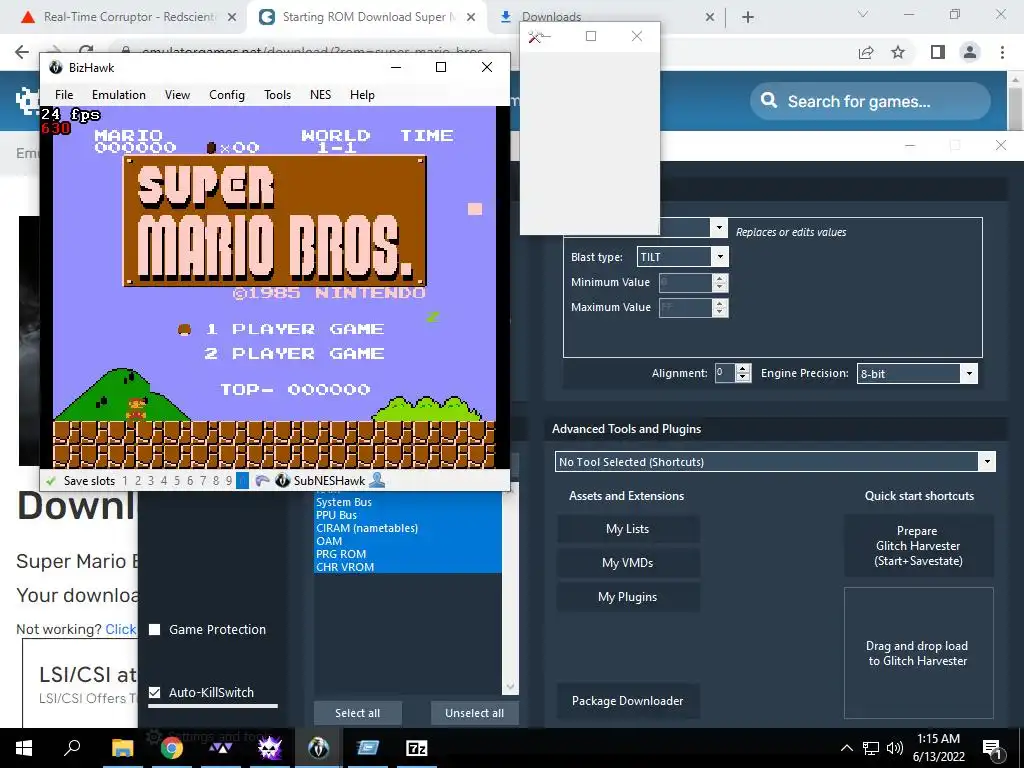Open the Blast type TILT dropdown
The height and width of the screenshot is (768, 1024).
tap(720, 257)
